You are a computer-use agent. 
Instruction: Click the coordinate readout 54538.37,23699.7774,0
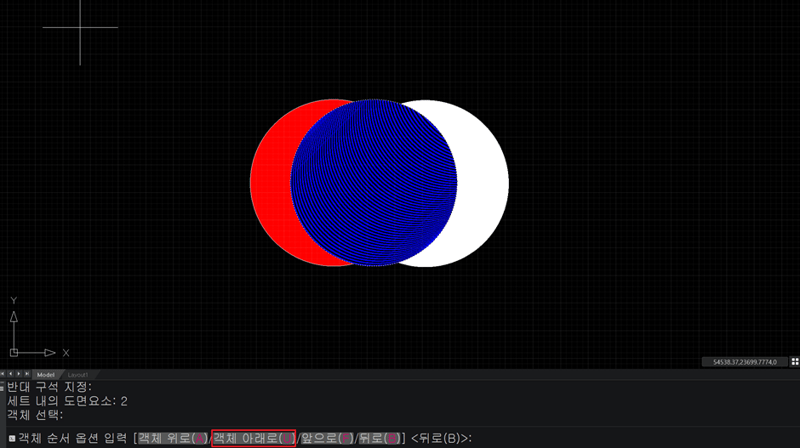click(x=744, y=362)
